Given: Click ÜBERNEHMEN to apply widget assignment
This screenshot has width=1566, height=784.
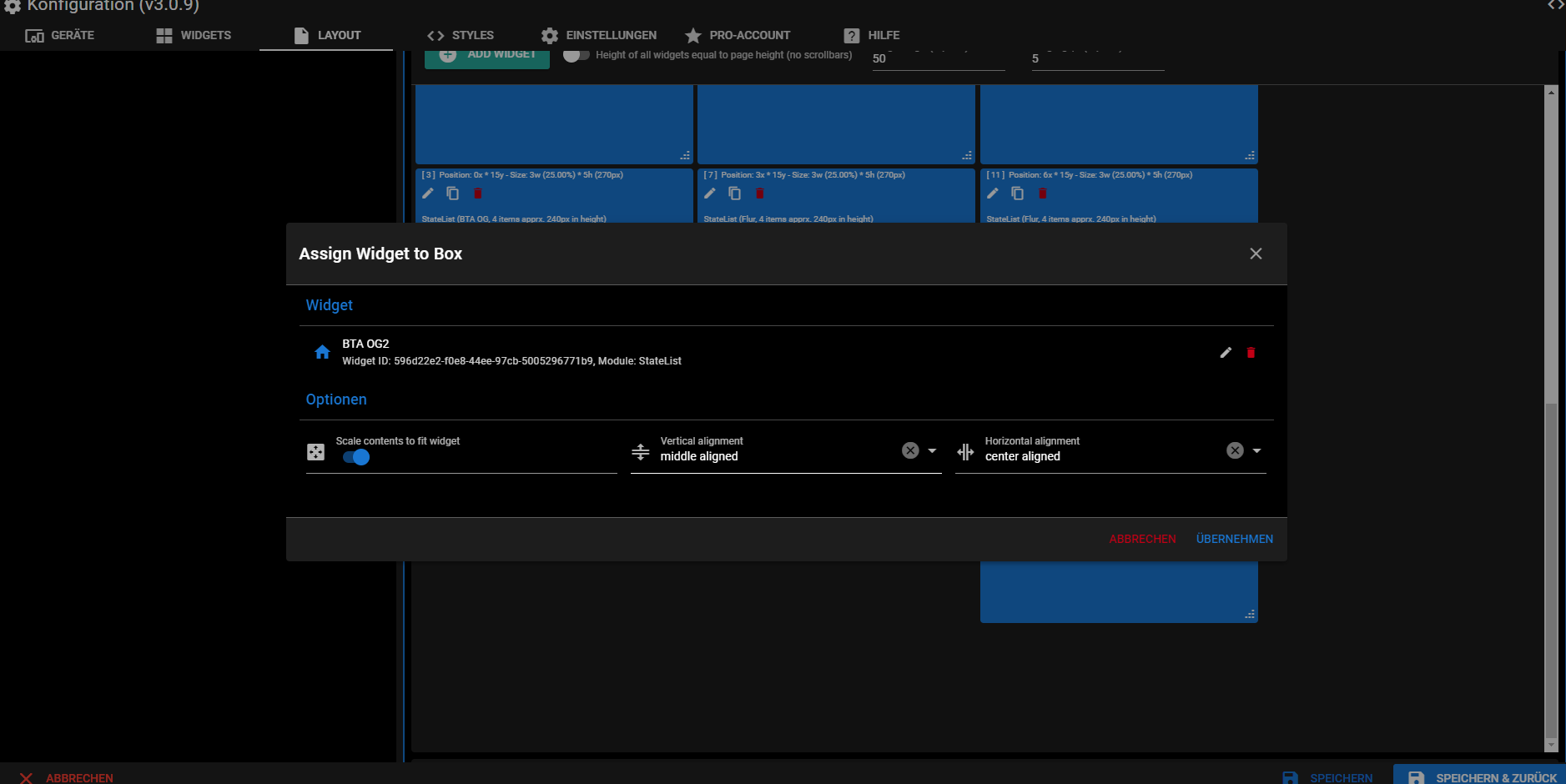Looking at the screenshot, I should pos(1235,539).
